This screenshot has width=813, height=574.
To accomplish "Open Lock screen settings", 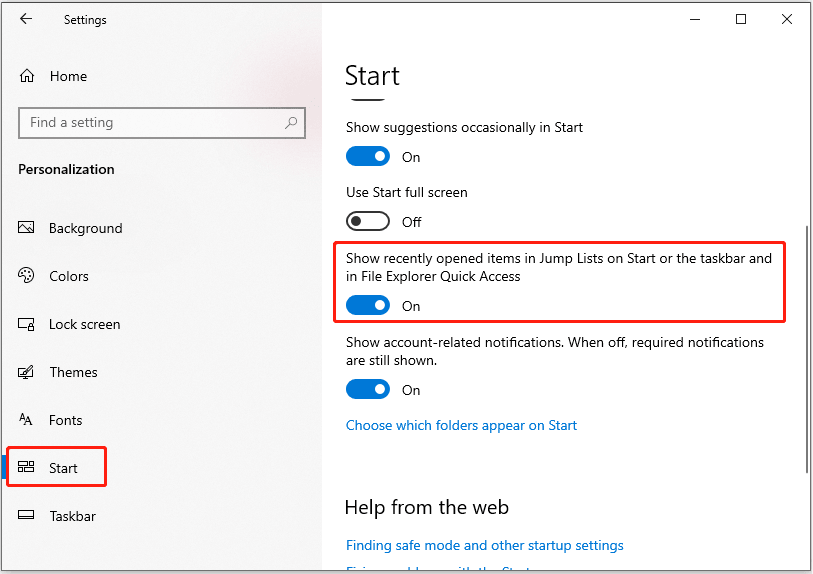I will point(85,325).
